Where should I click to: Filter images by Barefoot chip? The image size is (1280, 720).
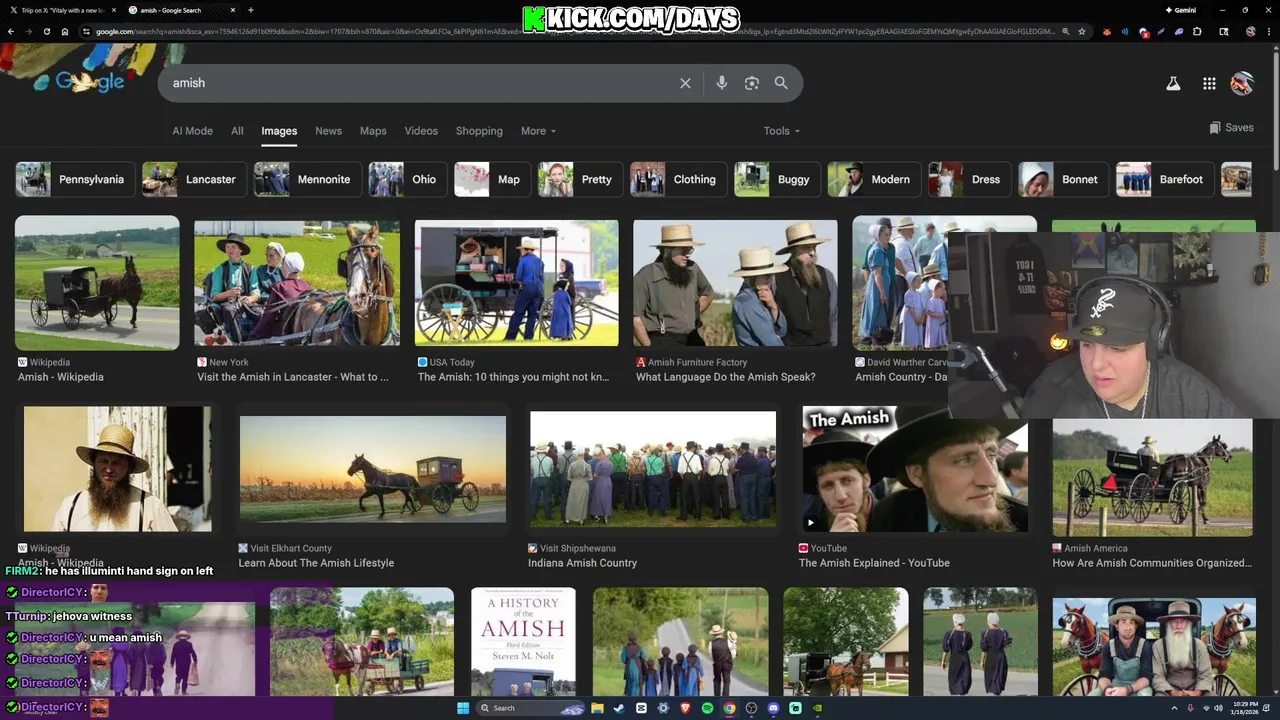click(x=1166, y=180)
